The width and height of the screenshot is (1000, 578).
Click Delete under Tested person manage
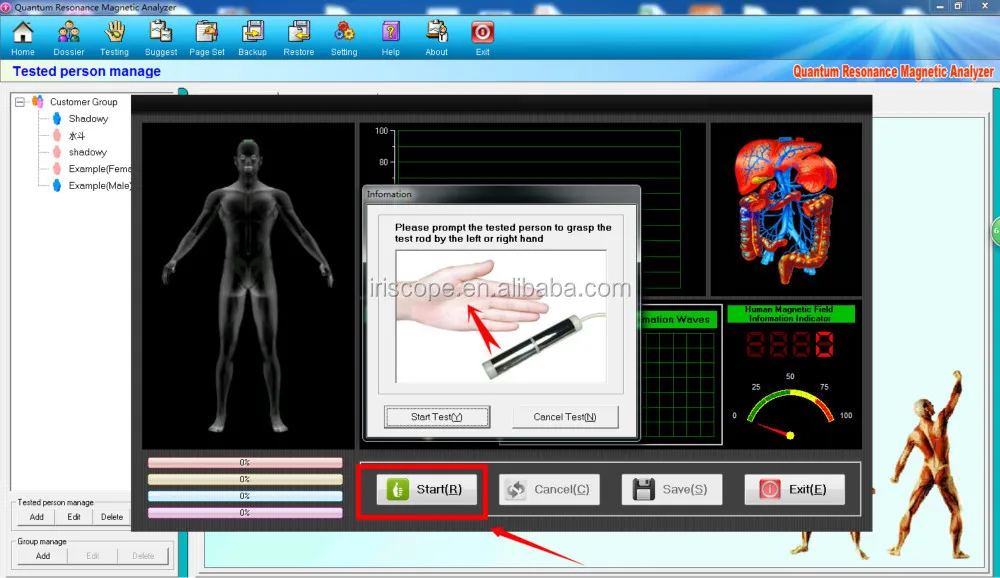112,517
